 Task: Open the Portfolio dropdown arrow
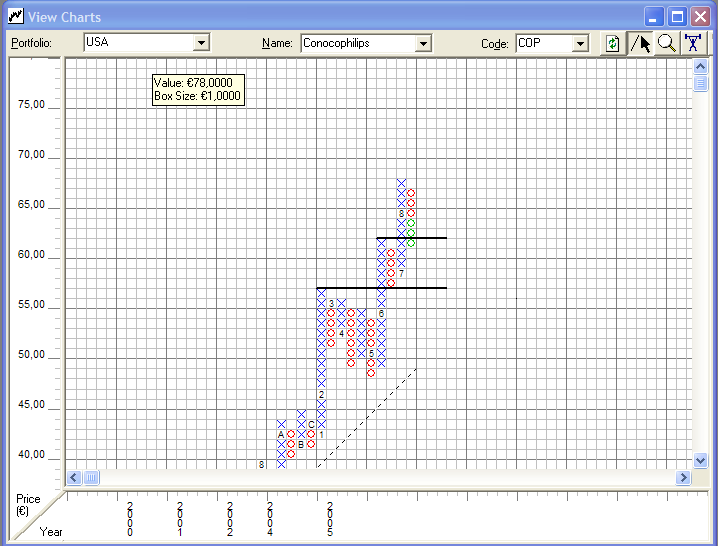201,43
